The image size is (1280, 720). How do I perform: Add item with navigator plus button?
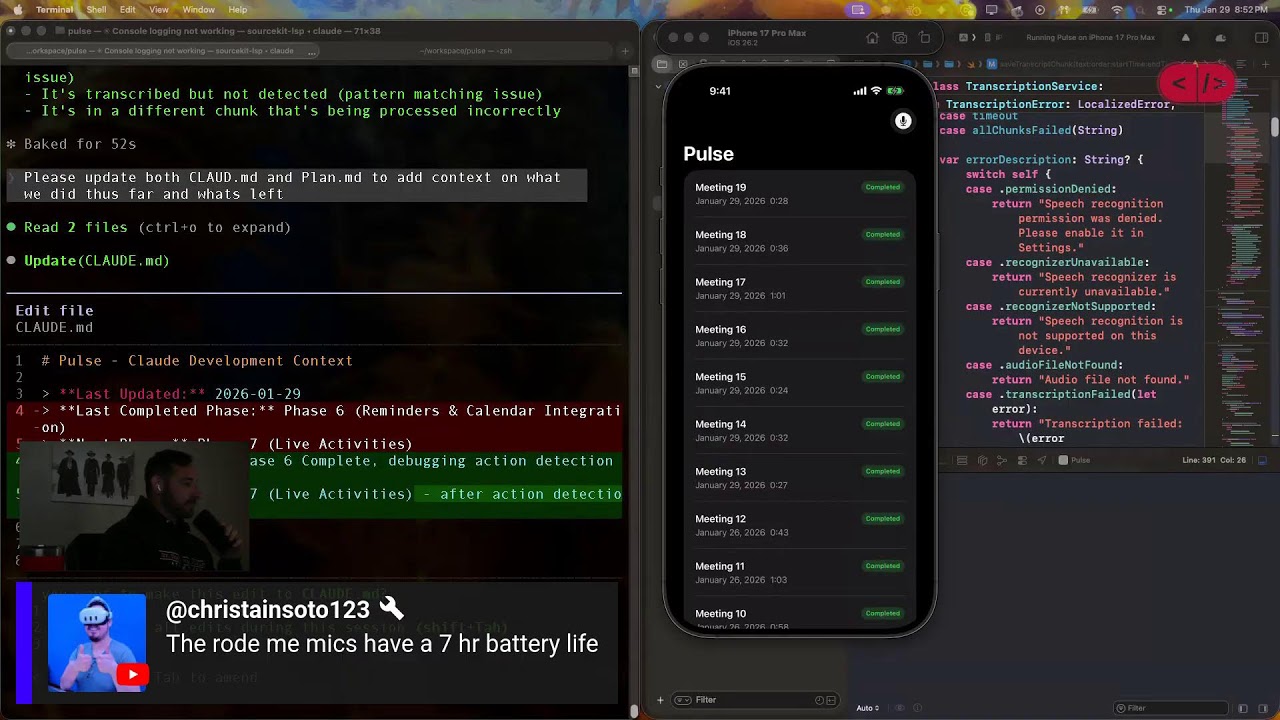[660, 700]
